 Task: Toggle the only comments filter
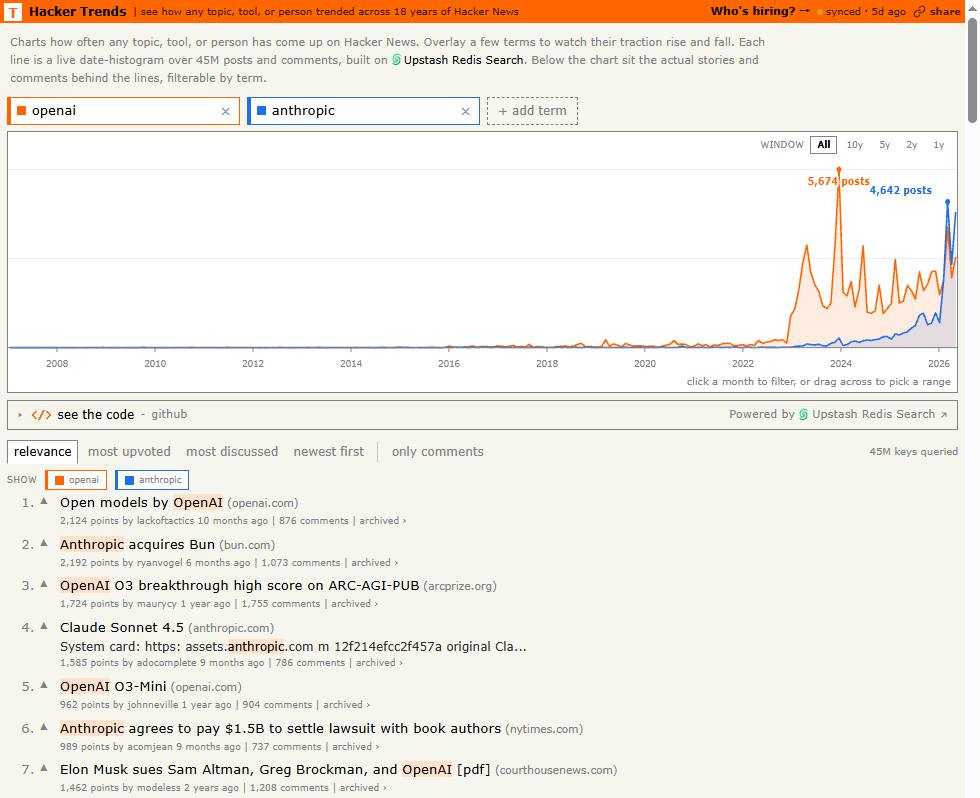point(438,452)
